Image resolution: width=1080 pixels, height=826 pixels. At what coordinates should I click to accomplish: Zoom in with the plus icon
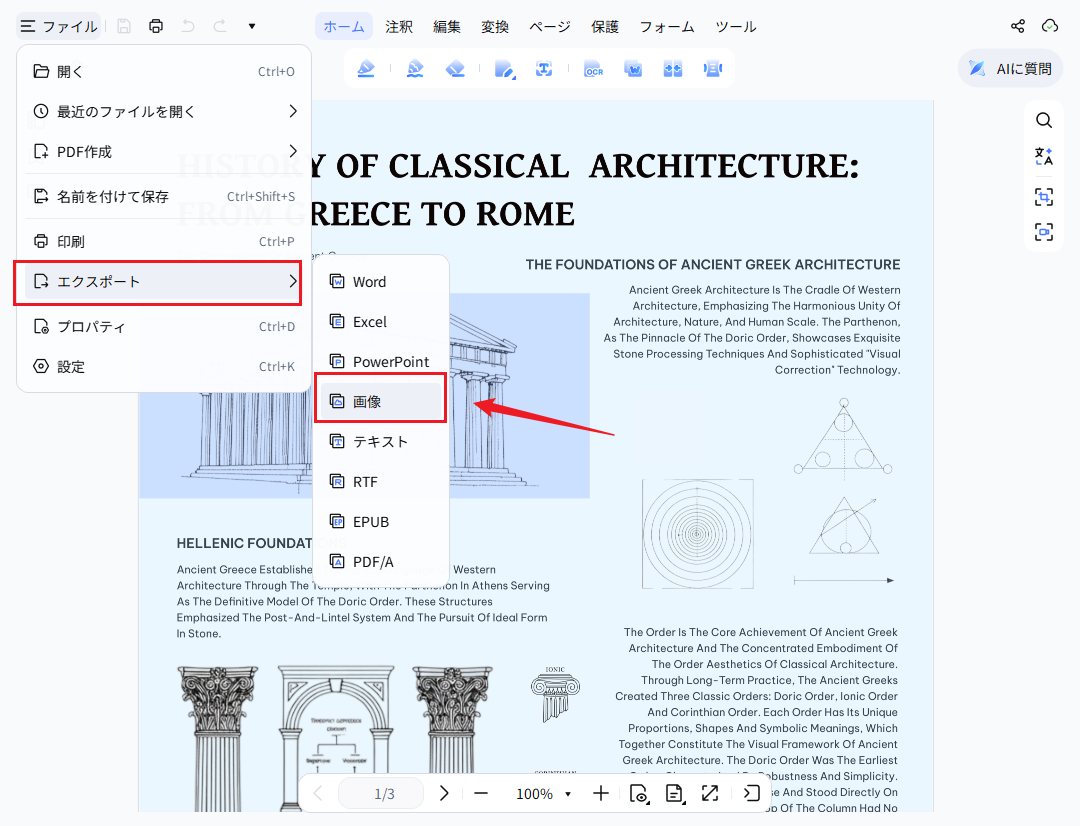coord(601,794)
